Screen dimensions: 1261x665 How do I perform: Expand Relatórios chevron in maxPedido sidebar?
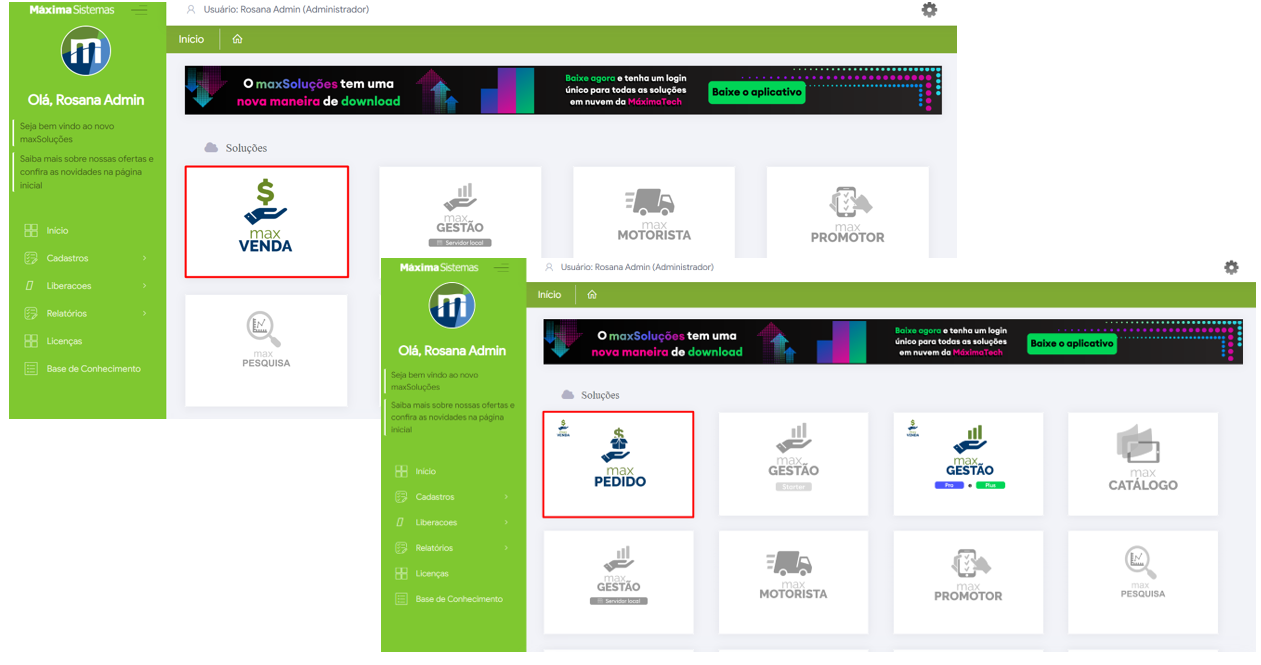[x=506, y=548]
